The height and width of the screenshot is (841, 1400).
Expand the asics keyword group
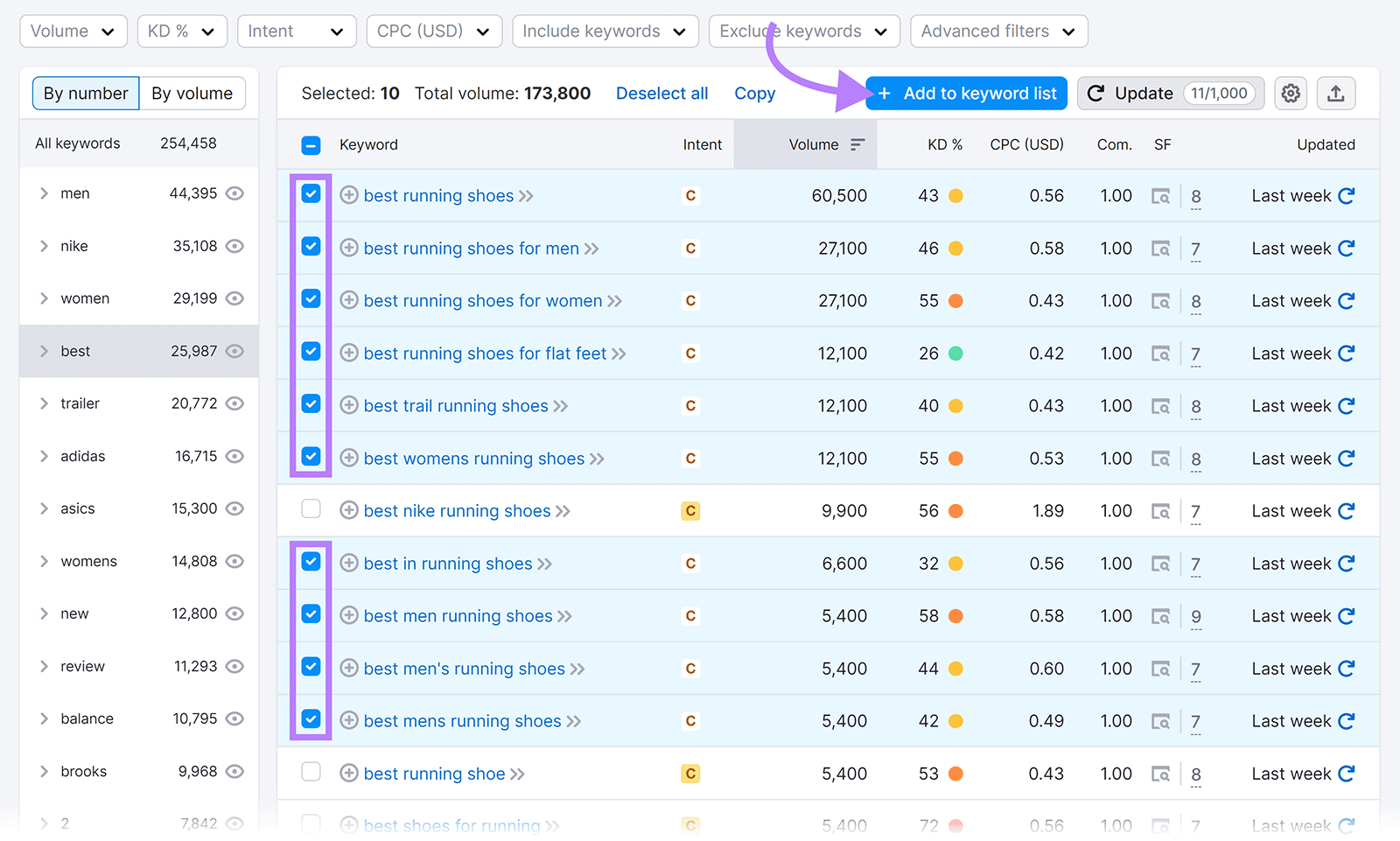44,508
